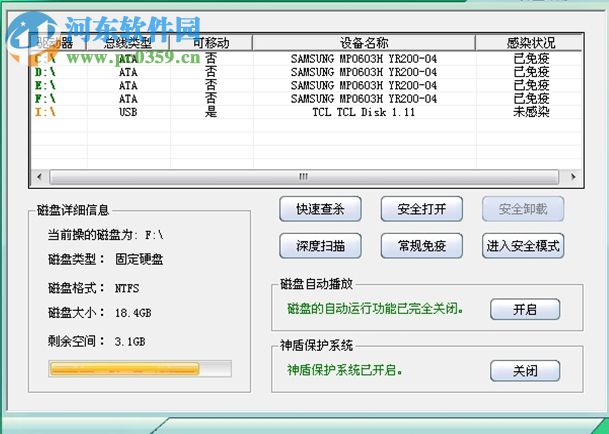The image size is (609, 434).
Task: Click the 18.4GB disk size value
Action: coord(133,313)
